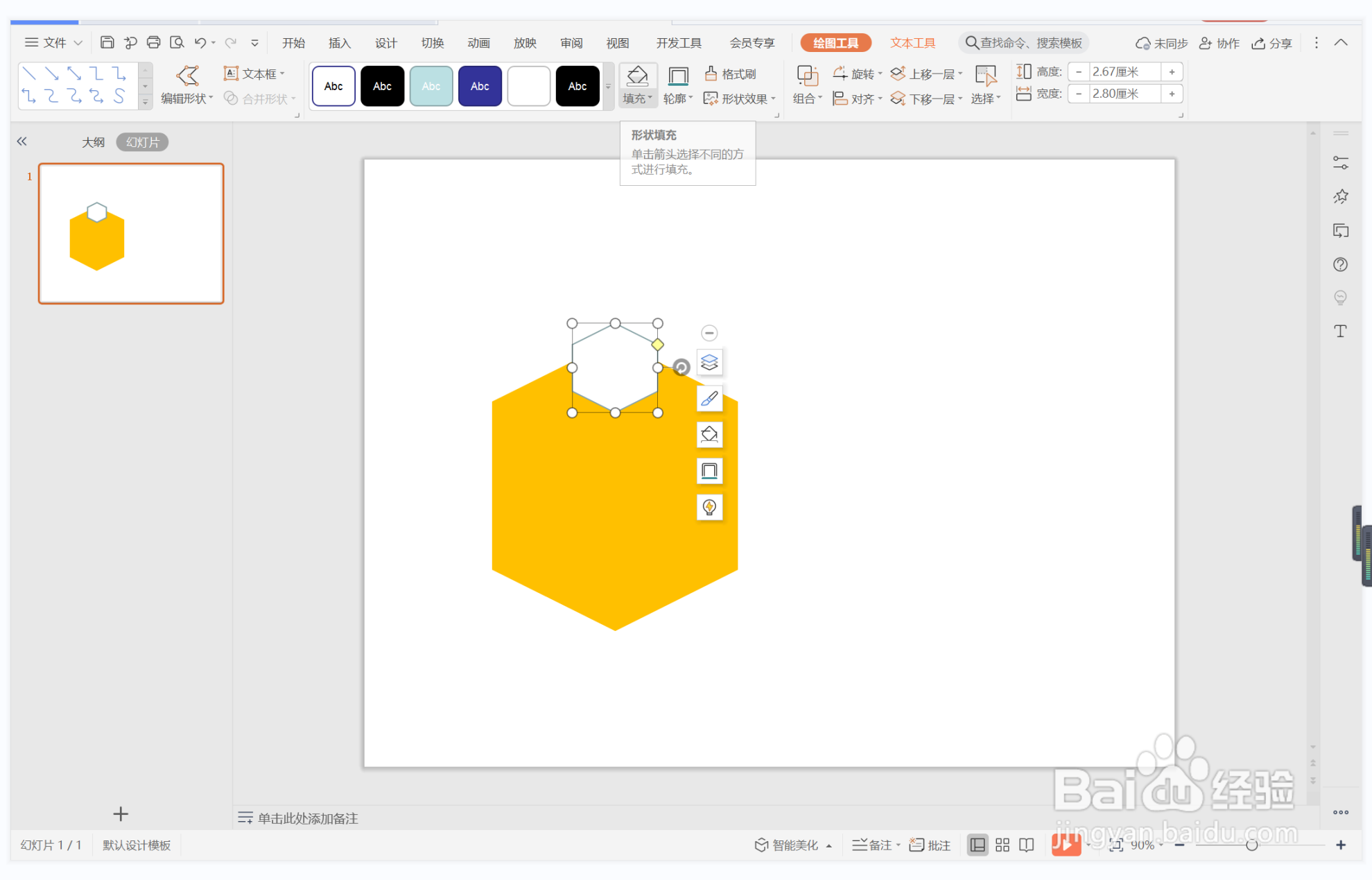
Task: Click the Save icon in quick toolbar
Action: pos(107,43)
